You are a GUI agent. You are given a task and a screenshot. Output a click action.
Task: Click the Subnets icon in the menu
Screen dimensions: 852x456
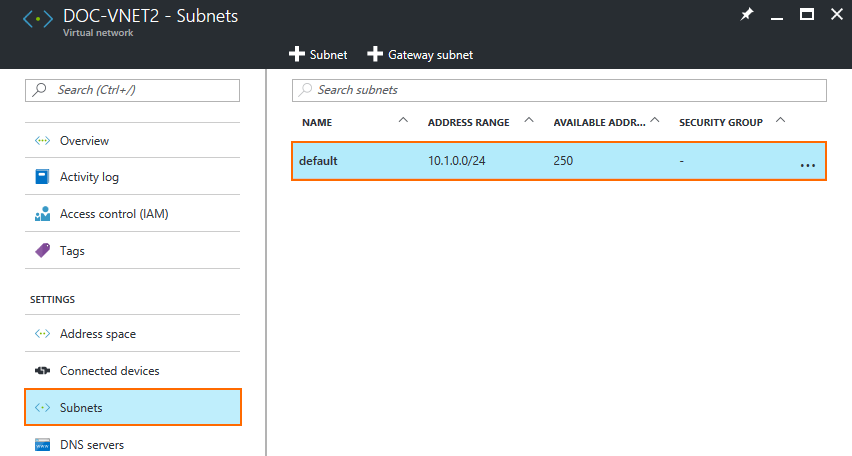pos(42,408)
